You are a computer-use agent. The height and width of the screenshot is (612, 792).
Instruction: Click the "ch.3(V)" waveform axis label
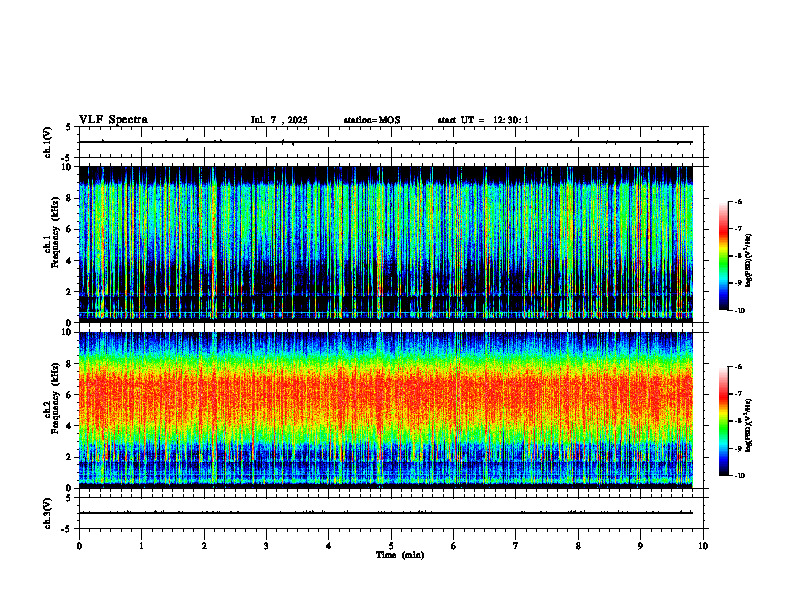[48, 513]
